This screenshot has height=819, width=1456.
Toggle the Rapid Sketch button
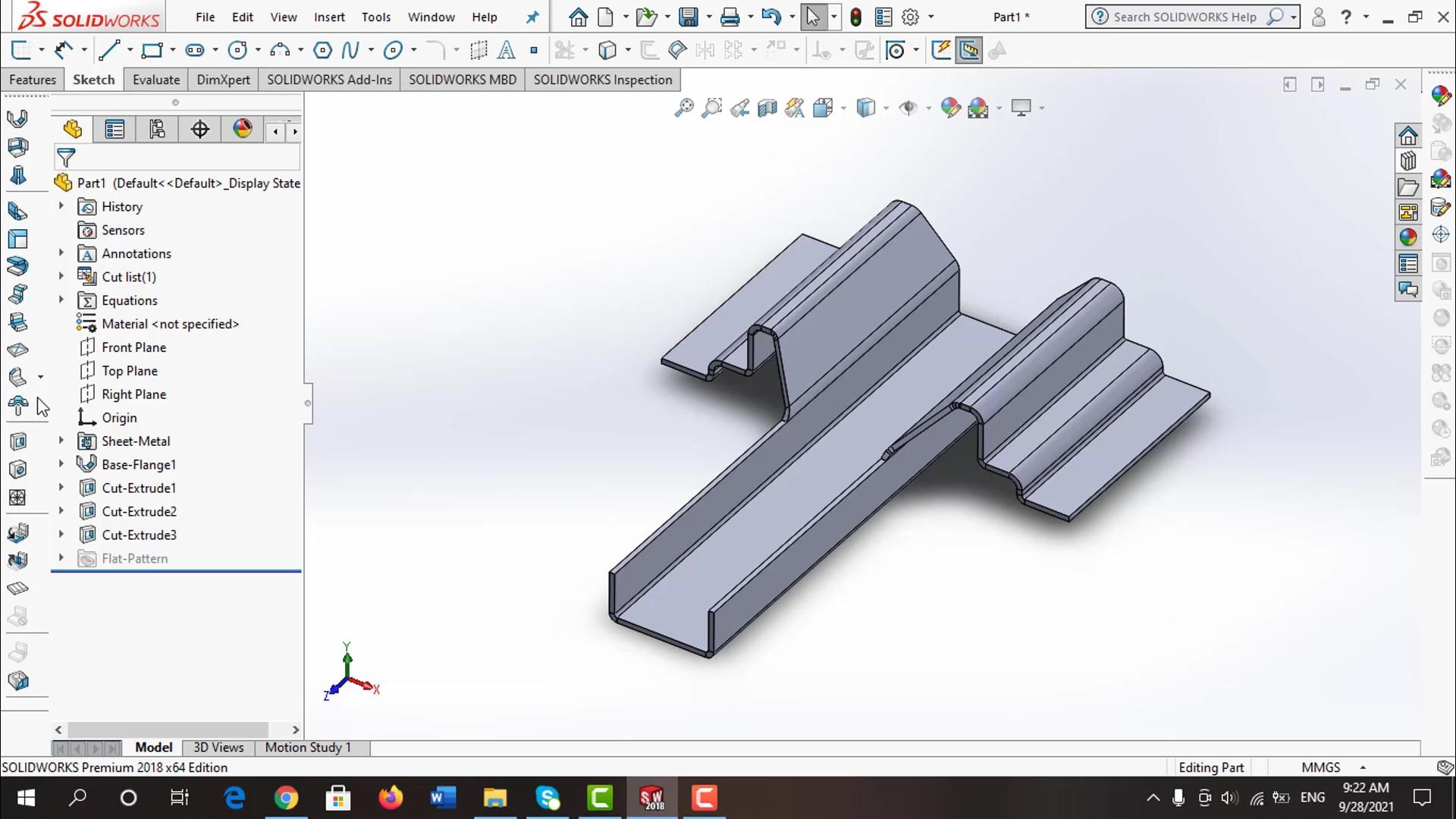tap(941, 50)
